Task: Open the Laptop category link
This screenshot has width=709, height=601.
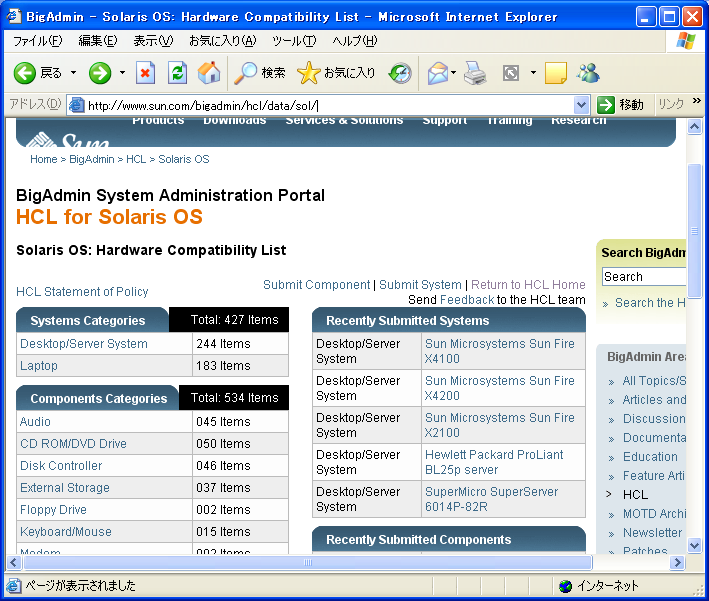Action: pyautogui.click(x=38, y=365)
